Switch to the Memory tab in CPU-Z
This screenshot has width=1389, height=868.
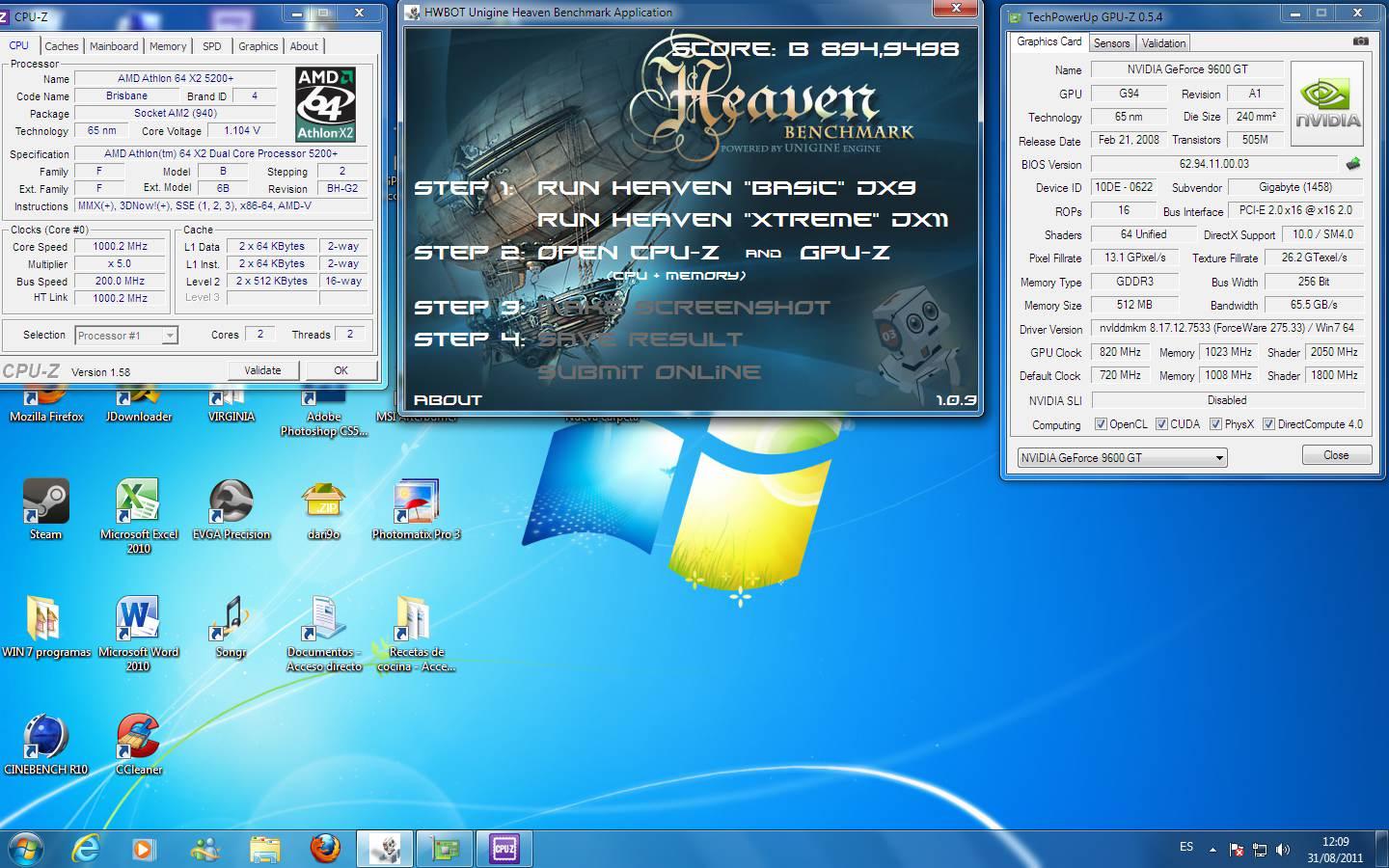pyautogui.click(x=168, y=46)
